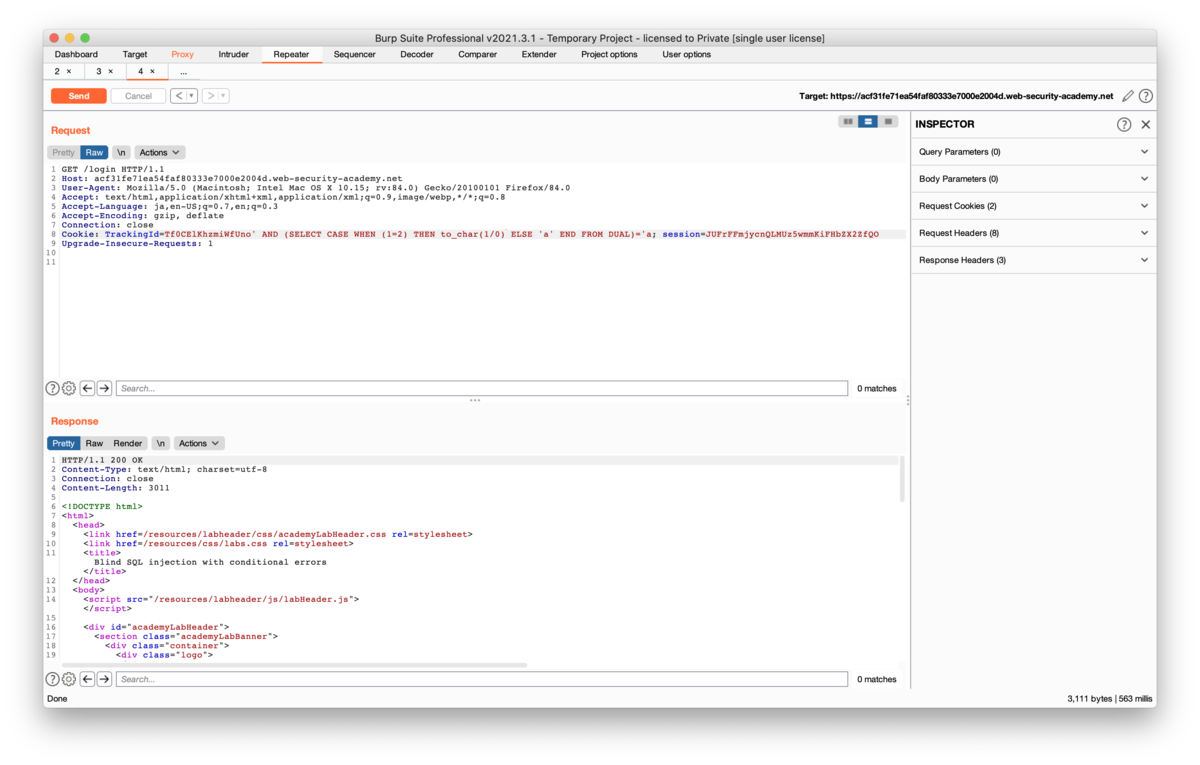The height and width of the screenshot is (765, 1200).
Task: Switch to Intruder tab
Action: click(x=234, y=54)
